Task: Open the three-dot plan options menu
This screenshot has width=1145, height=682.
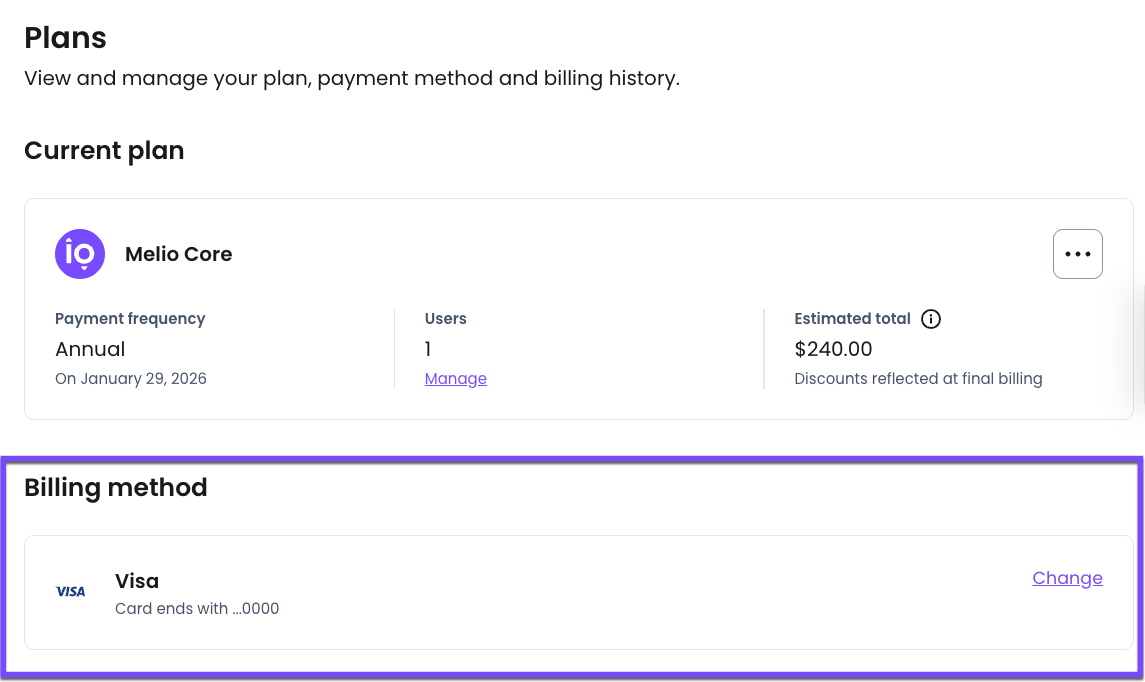Action: (x=1077, y=254)
